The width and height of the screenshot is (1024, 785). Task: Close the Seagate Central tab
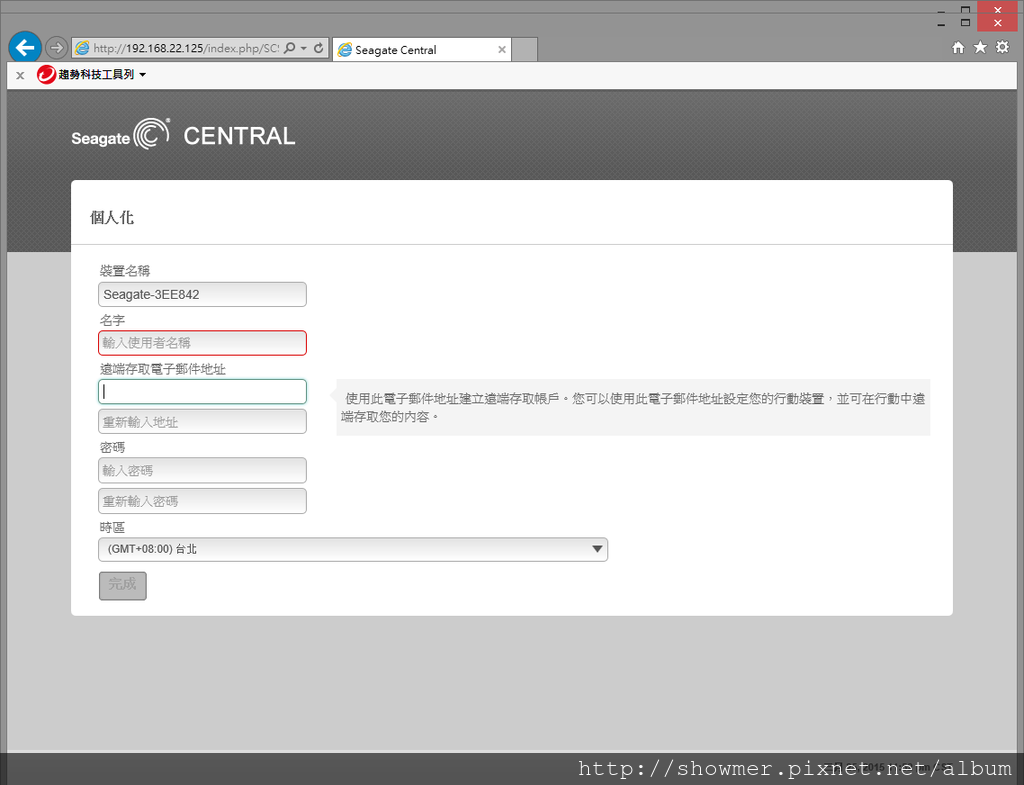[x=502, y=50]
